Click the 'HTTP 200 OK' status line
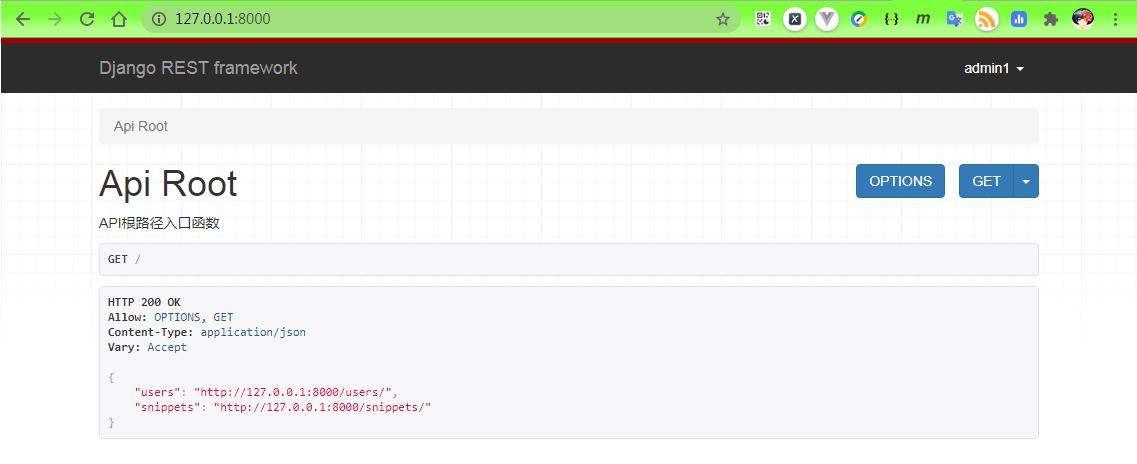Screen dimensions: 1137x464 (x=144, y=302)
